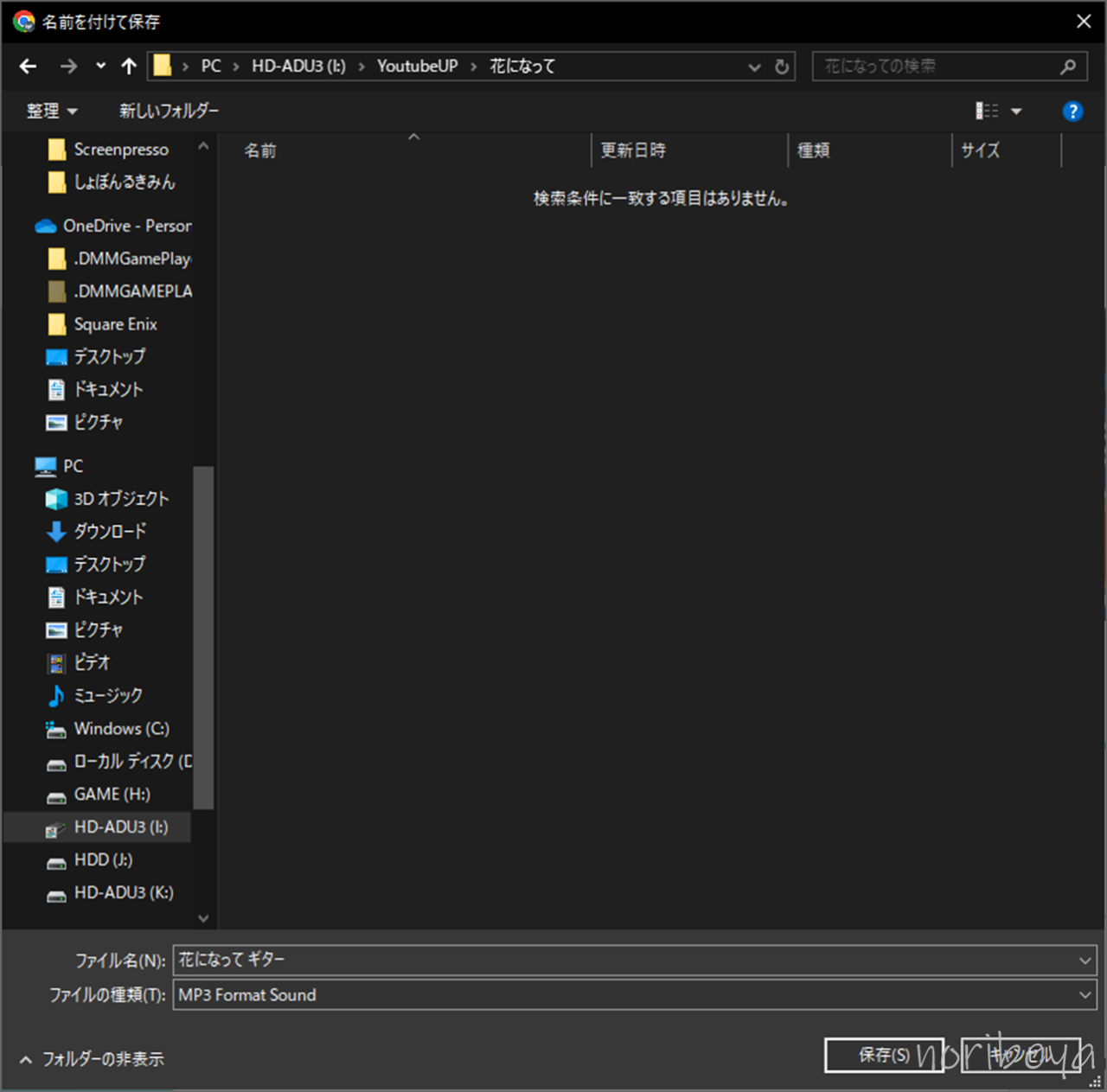Image resolution: width=1107 pixels, height=1092 pixels.
Task: Open ダウンロード in sidebar
Action: click(95, 532)
